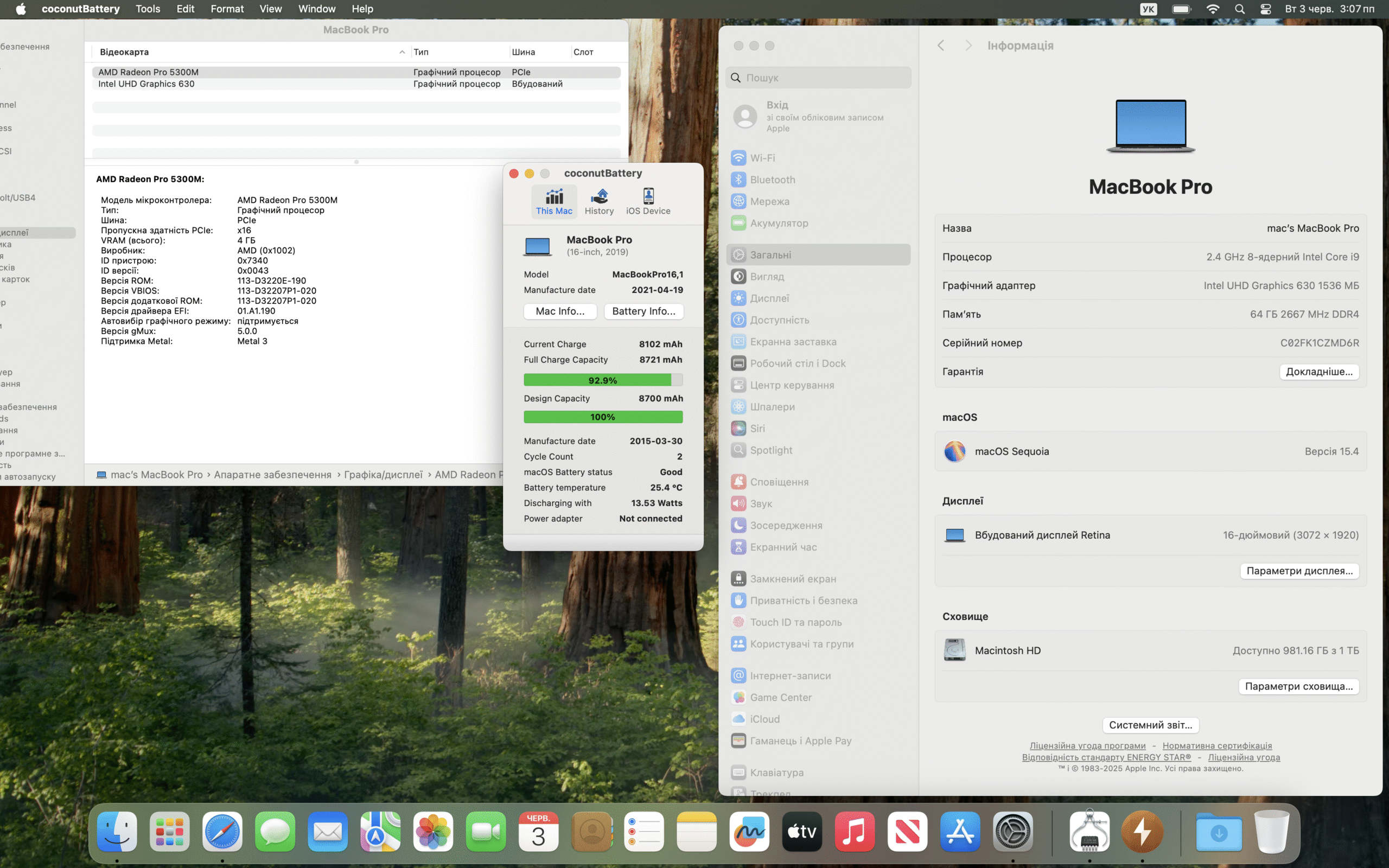The height and width of the screenshot is (868, 1389).
Task: Click the УК input source indicator
Action: click(1149, 9)
